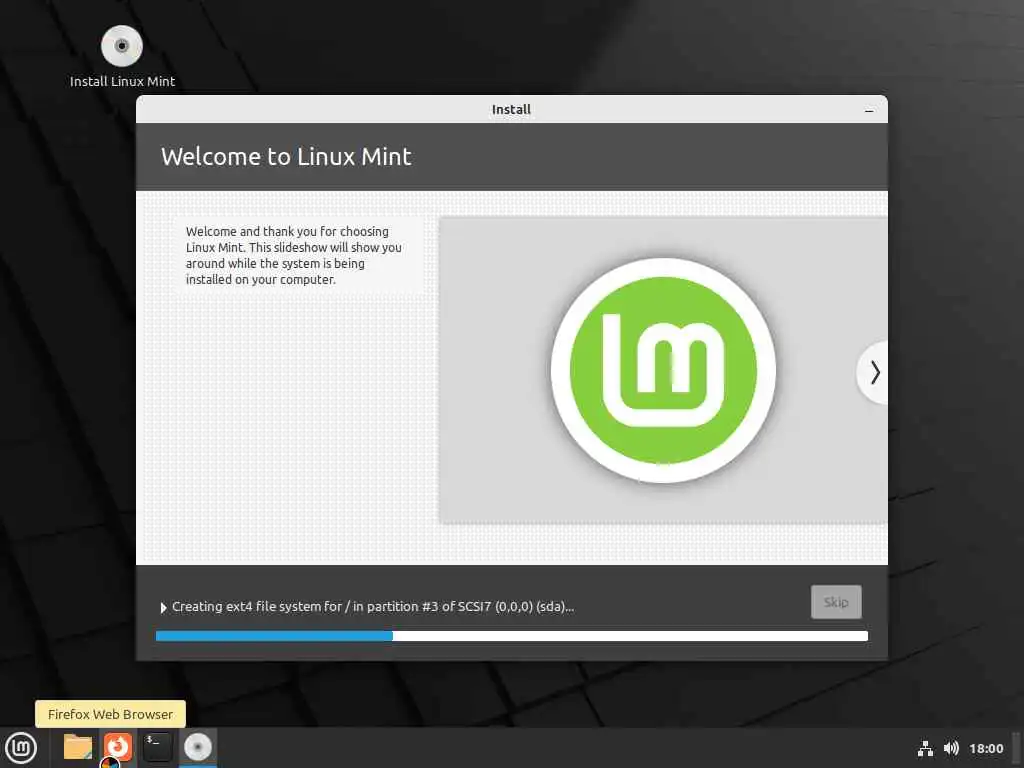Viewport: 1024px width, 768px height.
Task: Open the network connections tray icon
Action: coord(925,748)
